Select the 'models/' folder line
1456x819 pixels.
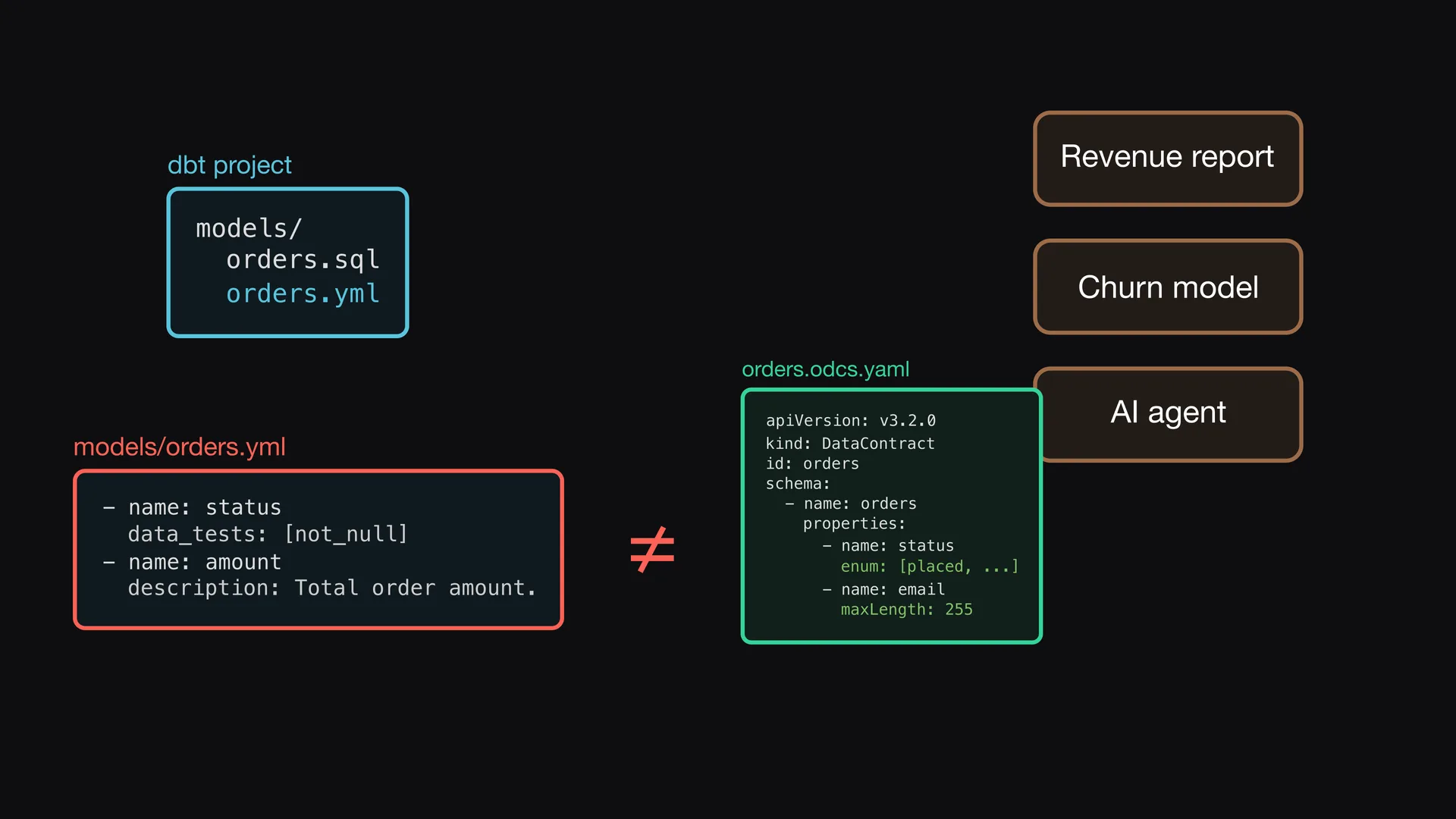click(249, 227)
